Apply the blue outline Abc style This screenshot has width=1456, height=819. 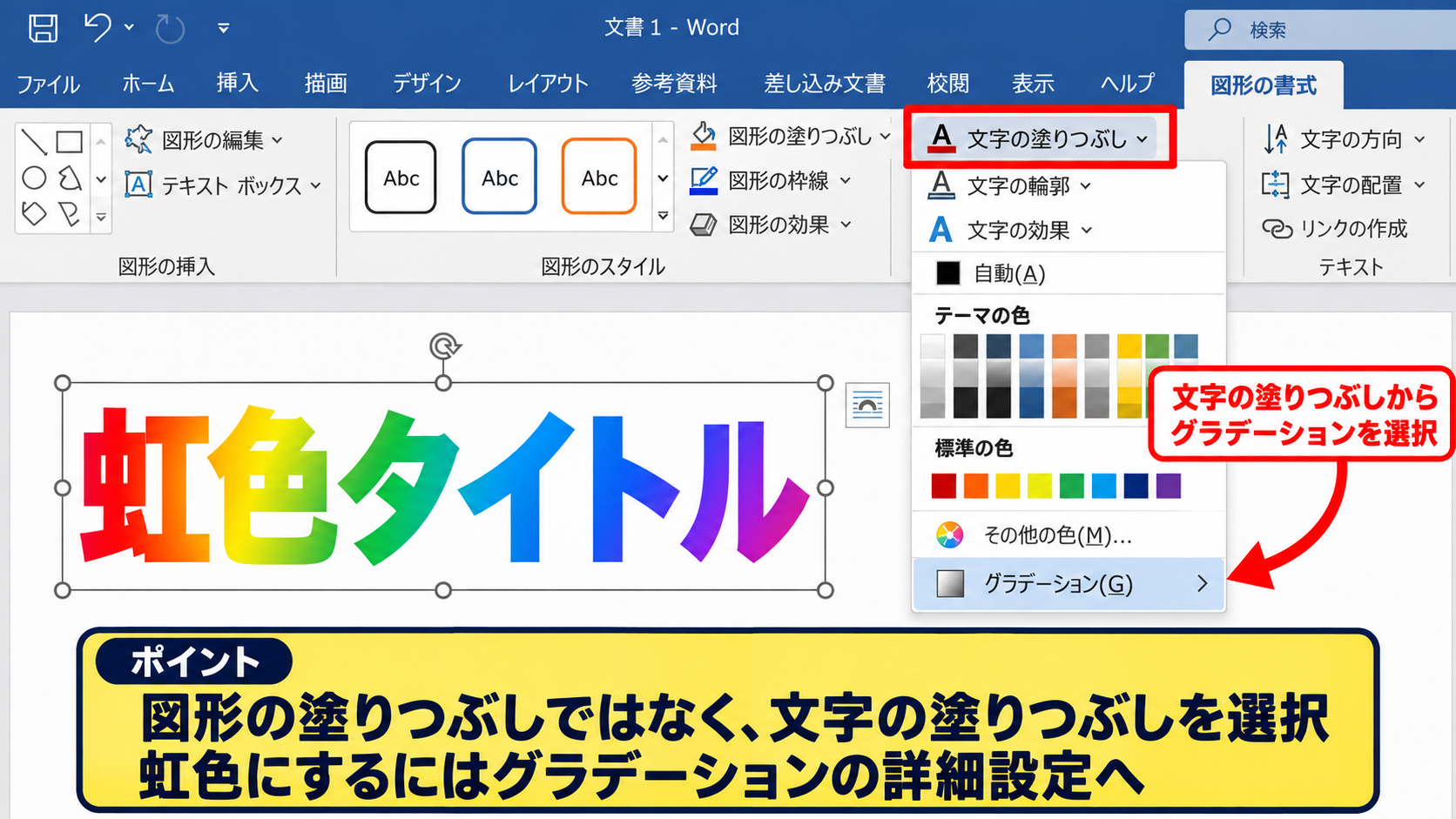click(x=500, y=177)
